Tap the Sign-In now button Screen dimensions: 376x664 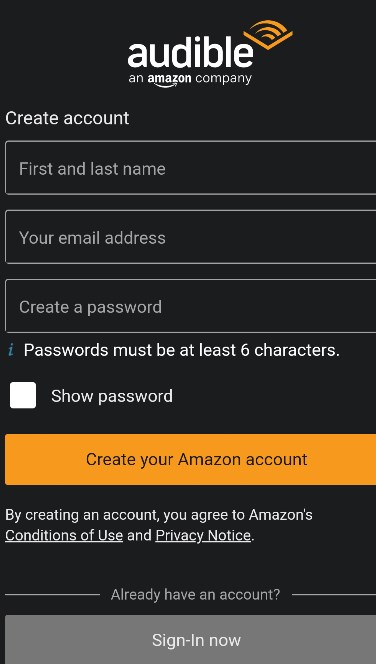click(x=191, y=639)
